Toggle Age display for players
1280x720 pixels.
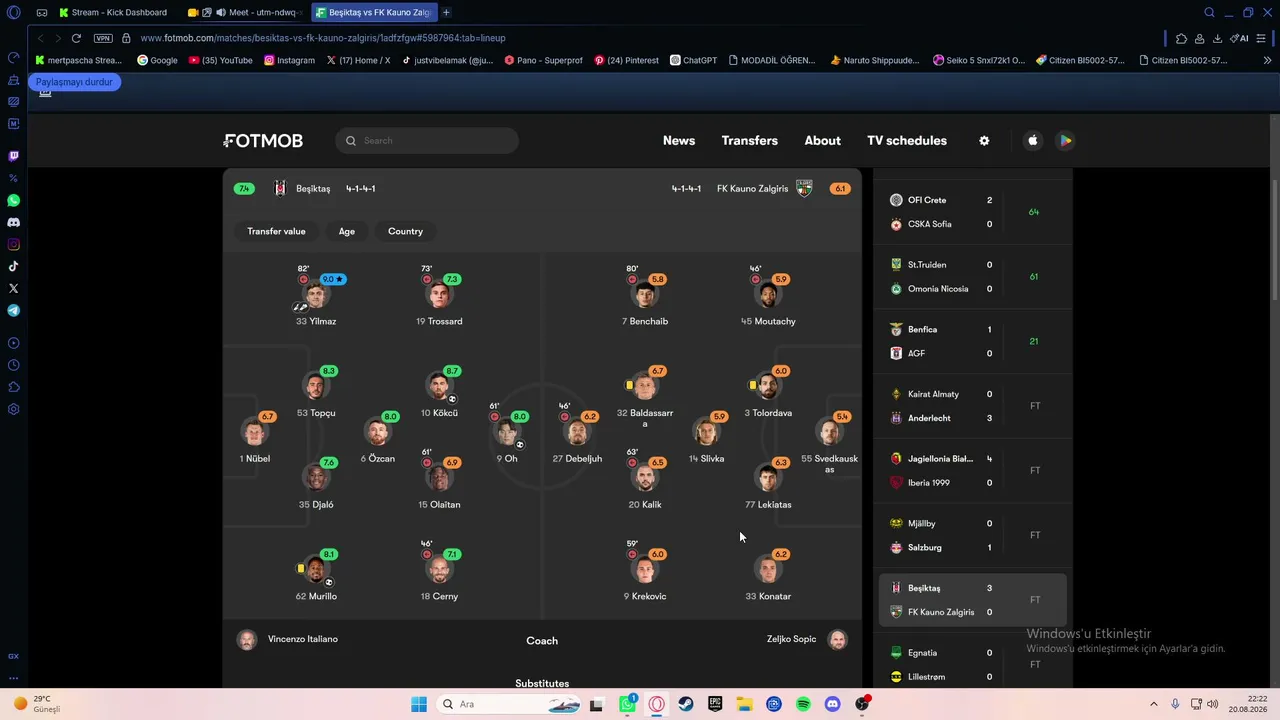pyautogui.click(x=347, y=231)
